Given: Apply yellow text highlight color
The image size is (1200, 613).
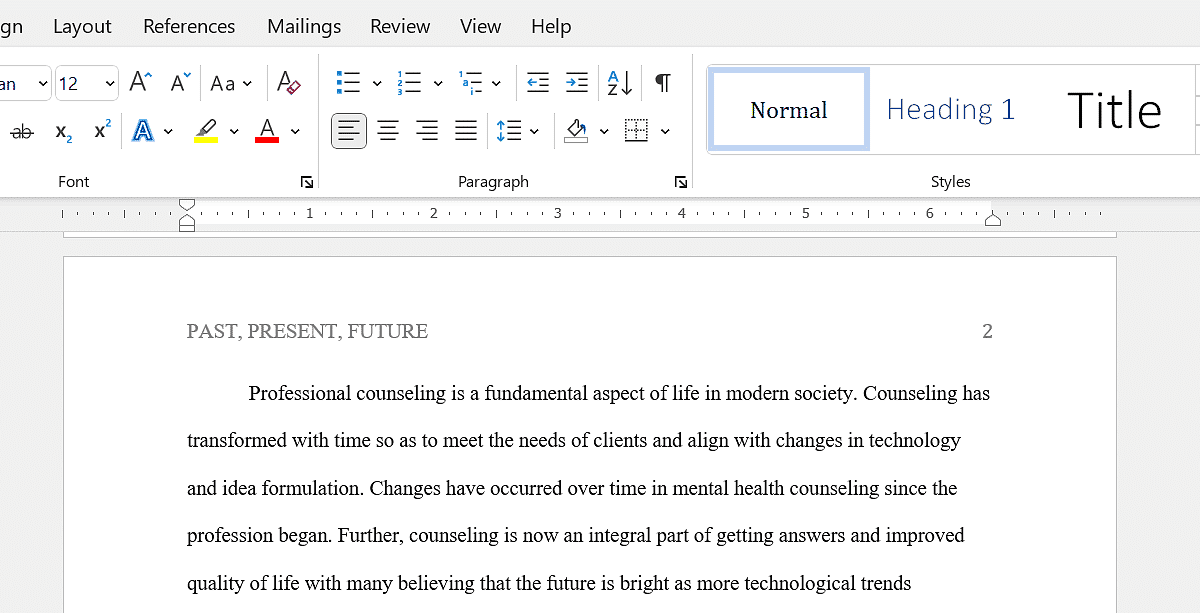Looking at the screenshot, I should pos(206,131).
